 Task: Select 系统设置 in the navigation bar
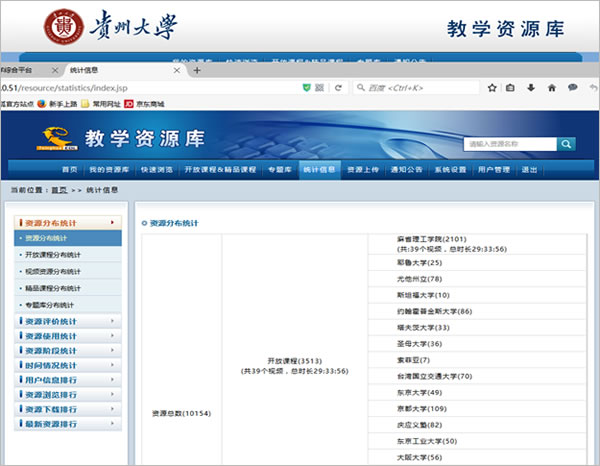450,169
